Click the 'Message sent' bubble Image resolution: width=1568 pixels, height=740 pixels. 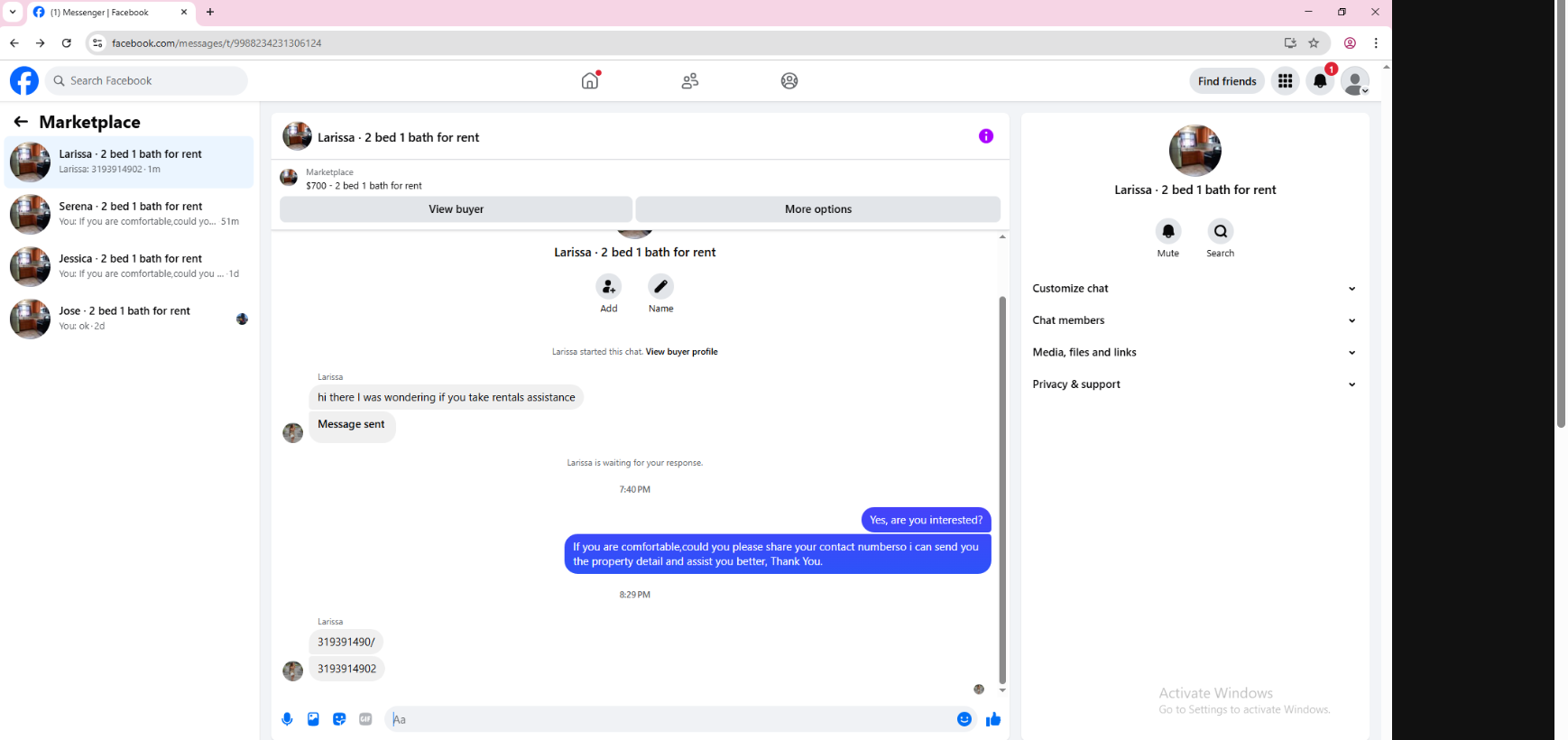coord(352,426)
